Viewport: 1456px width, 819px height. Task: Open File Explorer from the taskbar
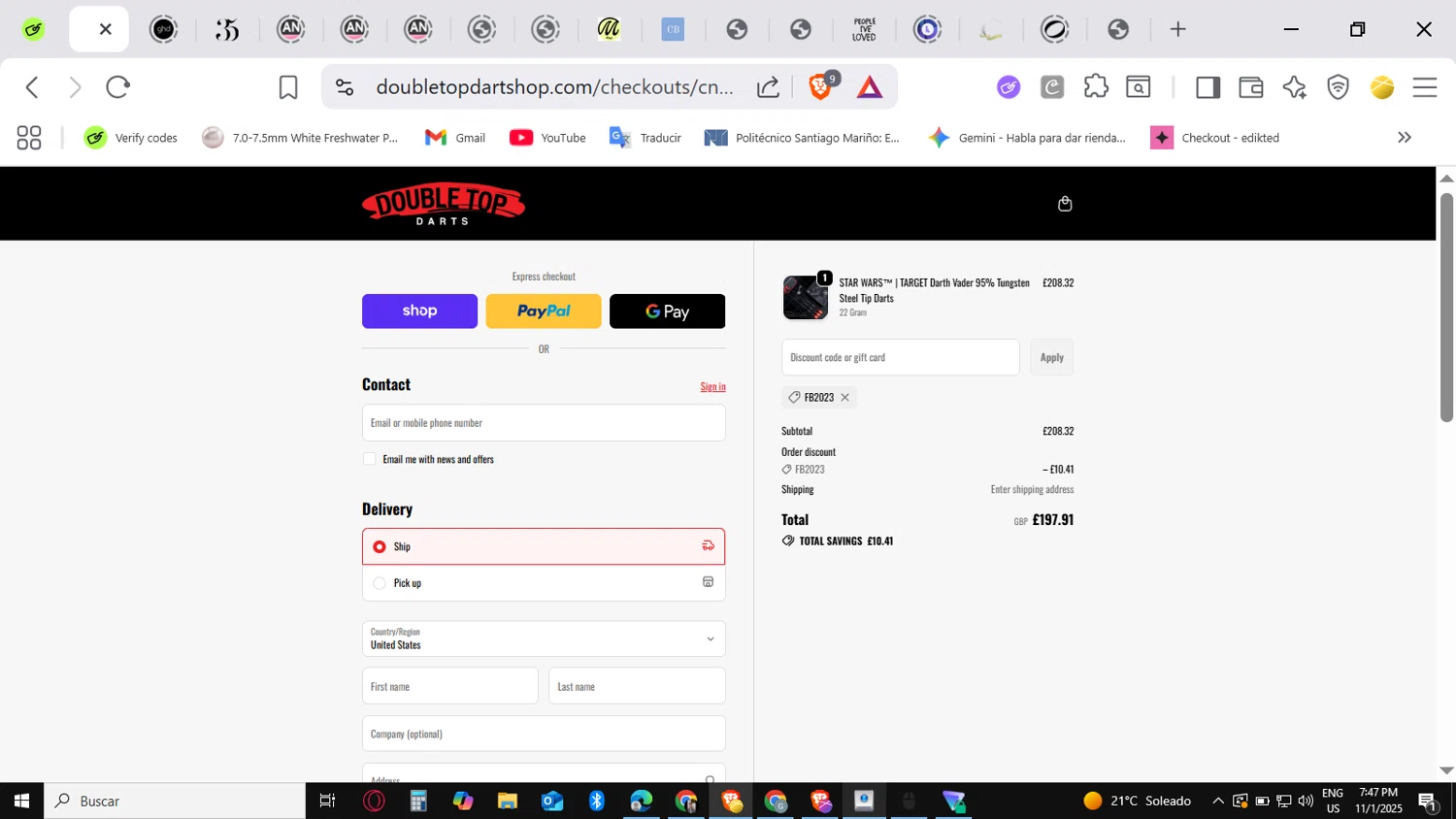508,801
